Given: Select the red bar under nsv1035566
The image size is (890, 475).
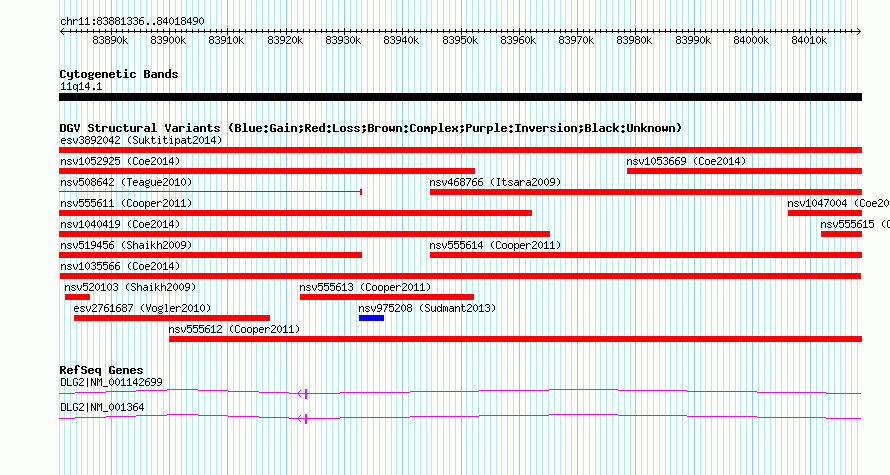Looking at the screenshot, I should [x=460, y=276].
